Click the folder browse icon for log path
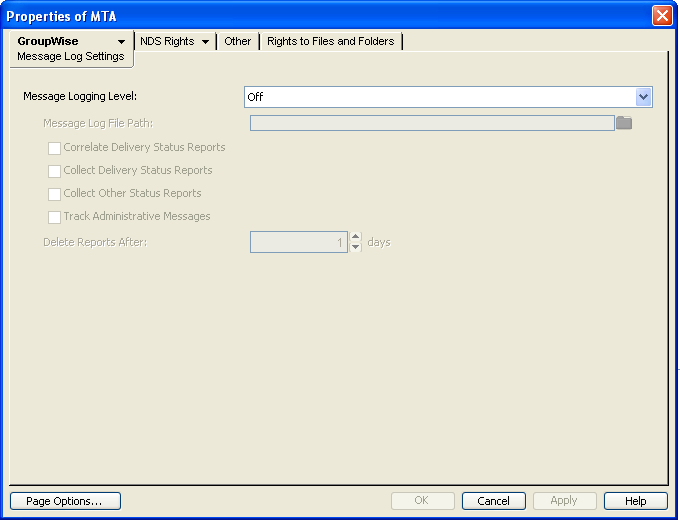Screen dimensions: 680x520 (624, 123)
